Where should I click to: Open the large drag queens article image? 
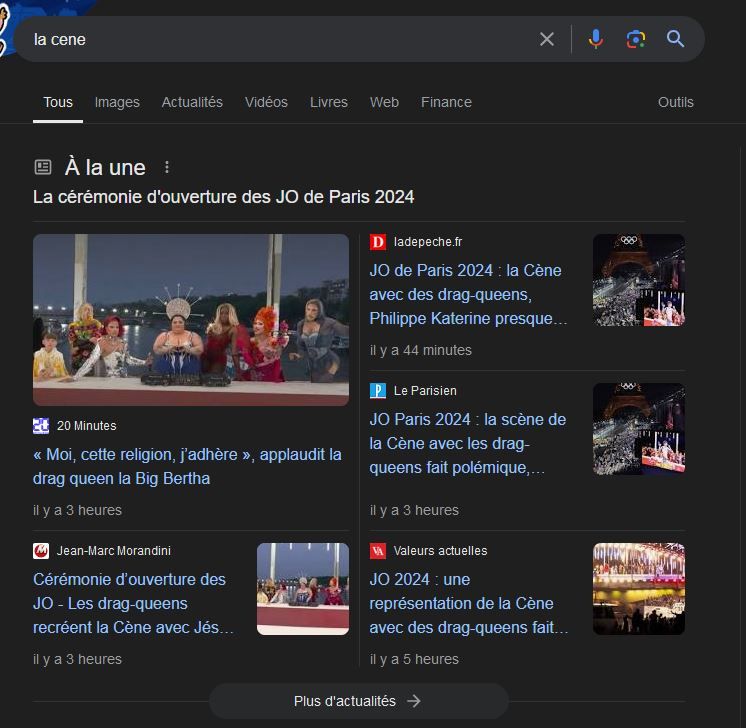coord(191,320)
